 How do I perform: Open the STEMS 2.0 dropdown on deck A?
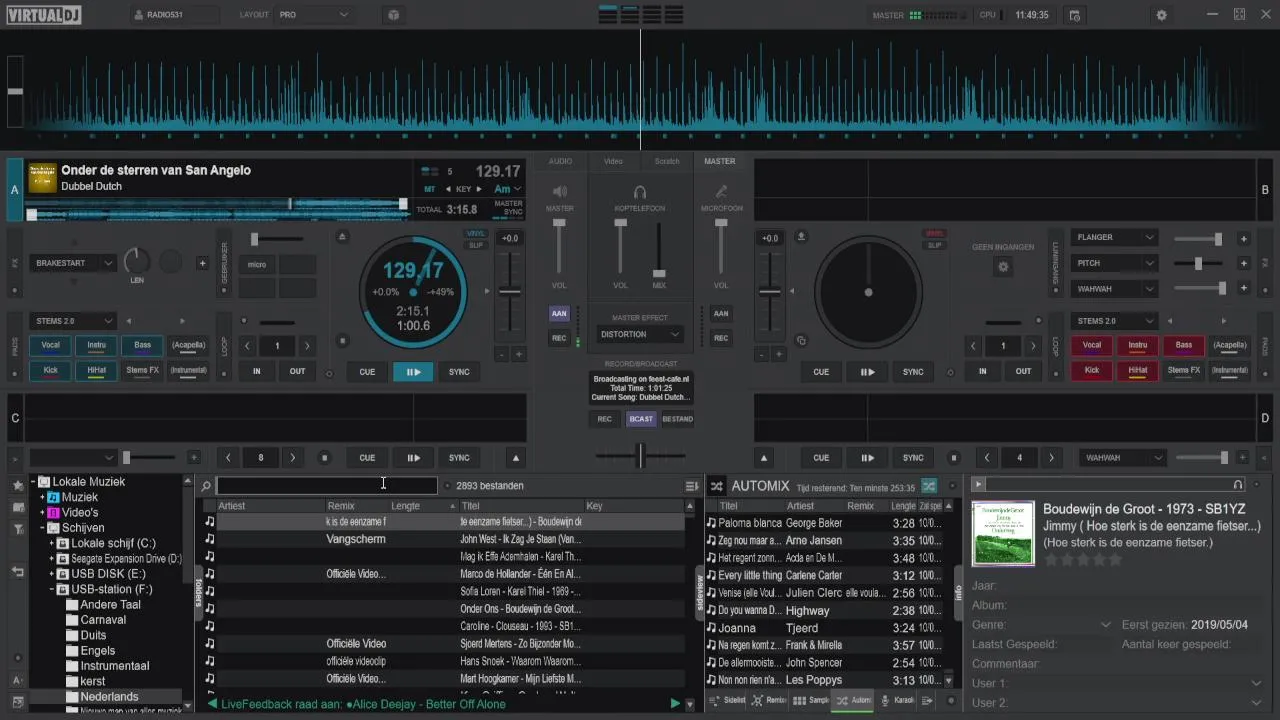(x=74, y=321)
